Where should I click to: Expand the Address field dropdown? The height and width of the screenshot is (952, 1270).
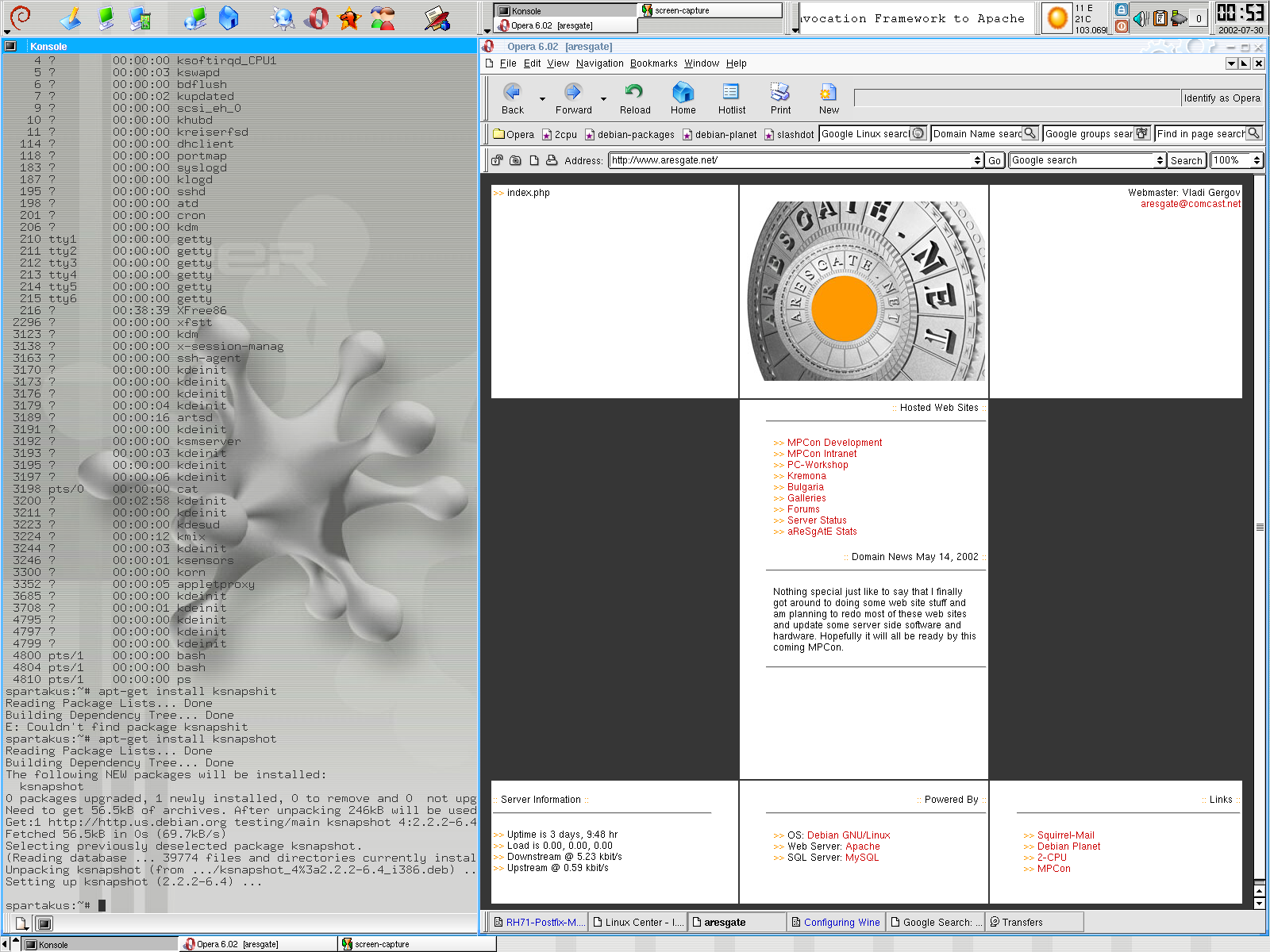(x=977, y=160)
